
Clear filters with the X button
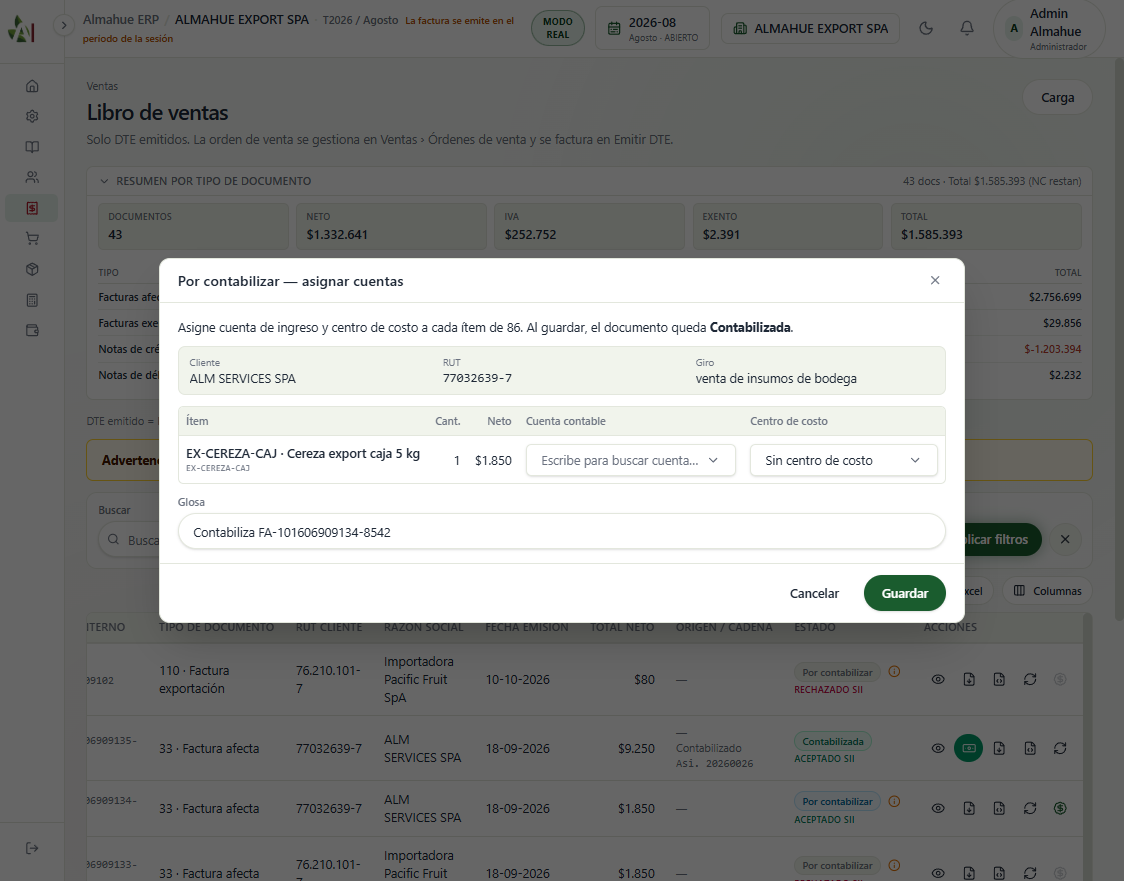tap(1065, 540)
